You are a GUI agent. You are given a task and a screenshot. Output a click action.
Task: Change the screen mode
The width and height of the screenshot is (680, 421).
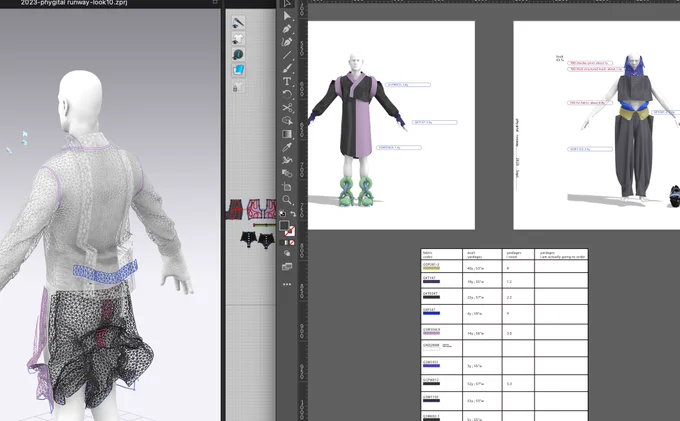tap(287, 267)
